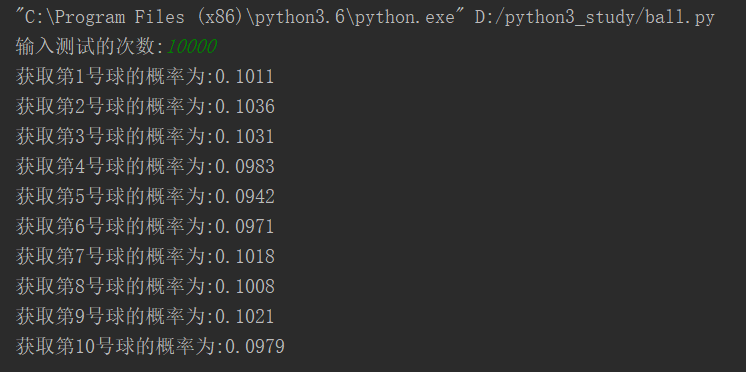The image size is (746, 372).
Task: Select the ball 8 probability line 0.1008
Action: (145, 286)
